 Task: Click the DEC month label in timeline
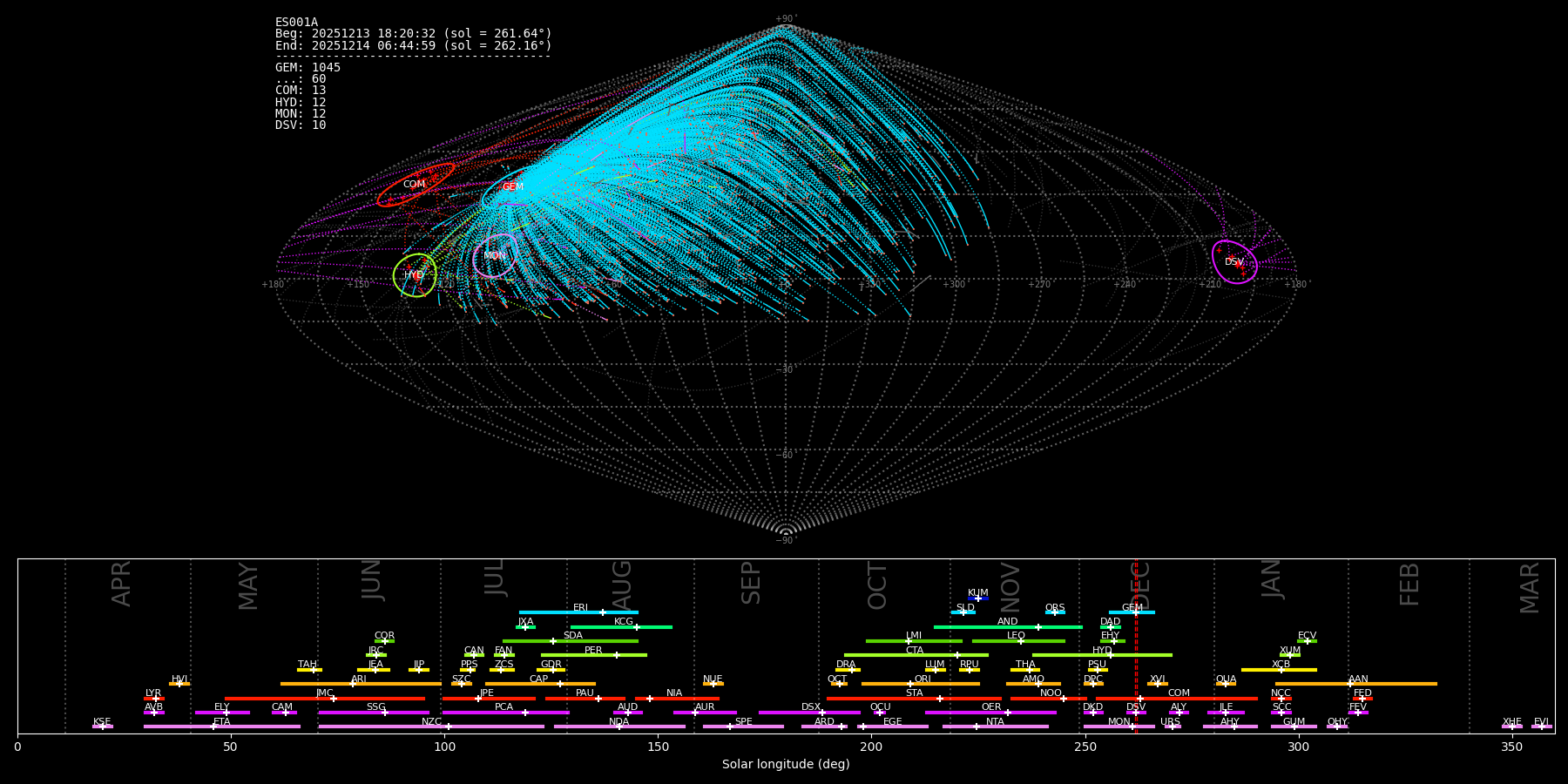click(x=1141, y=585)
